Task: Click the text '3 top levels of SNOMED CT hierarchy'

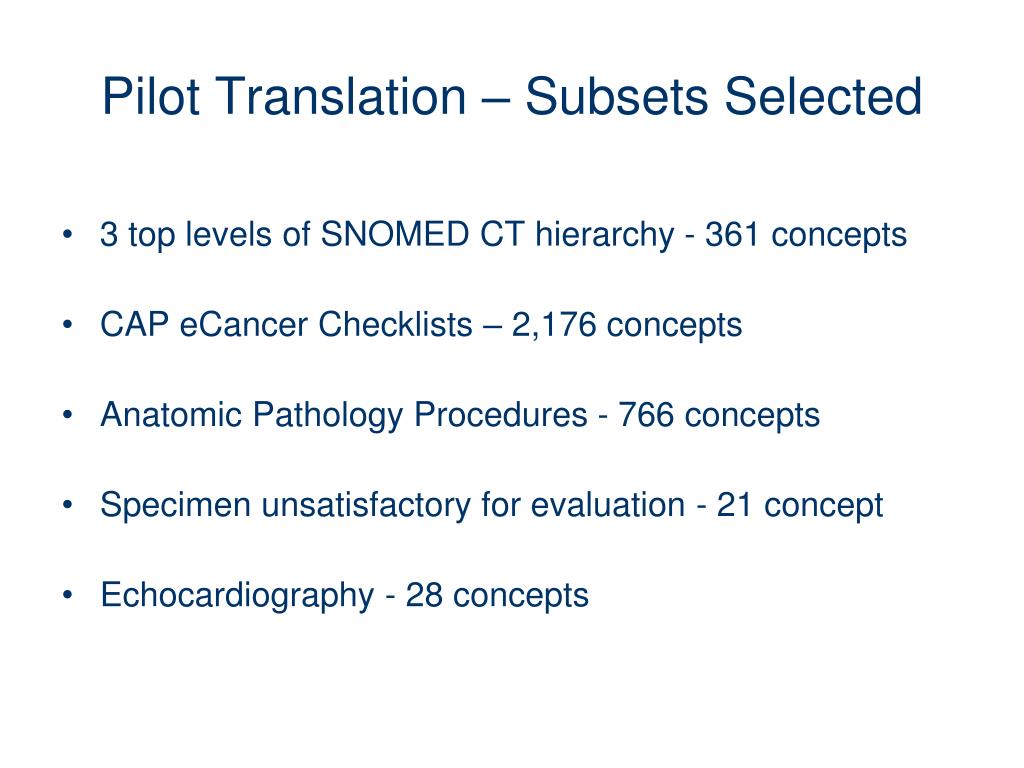Action: [x=387, y=234]
